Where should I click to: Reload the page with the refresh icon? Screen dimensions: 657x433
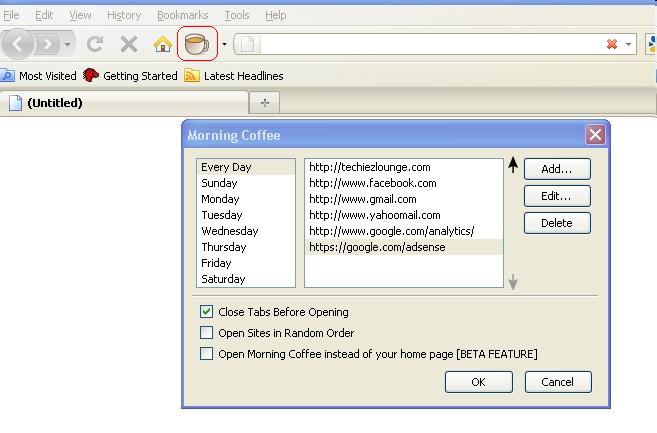pyautogui.click(x=95, y=44)
